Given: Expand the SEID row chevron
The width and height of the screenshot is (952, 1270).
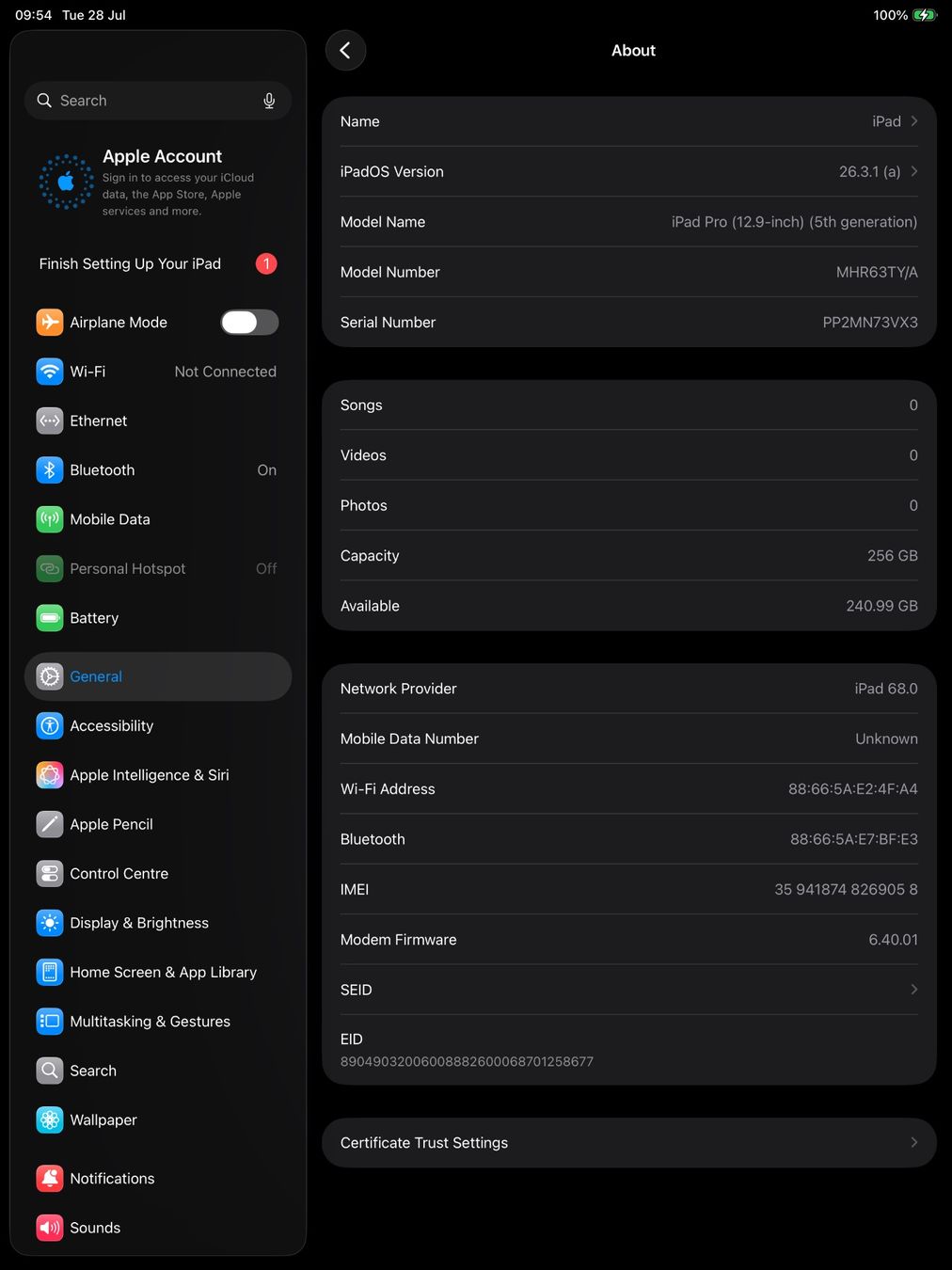Looking at the screenshot, I should (913, 990).
